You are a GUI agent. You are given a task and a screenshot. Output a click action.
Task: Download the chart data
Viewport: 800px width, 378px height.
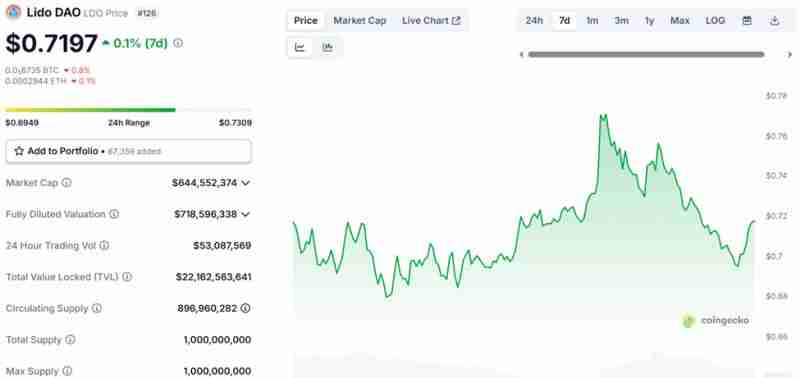[774, 21]
